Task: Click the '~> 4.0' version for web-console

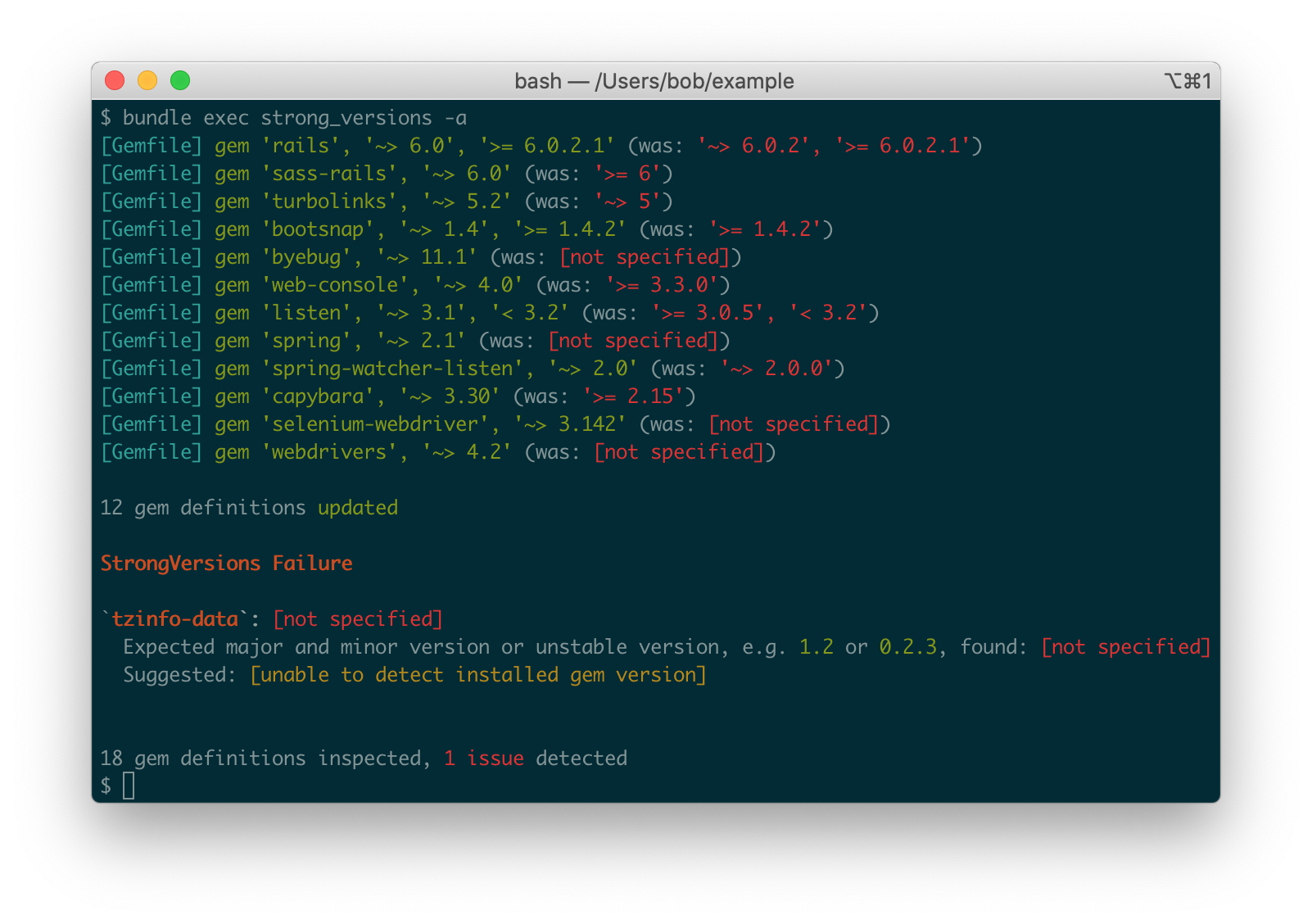Action: 478,285
